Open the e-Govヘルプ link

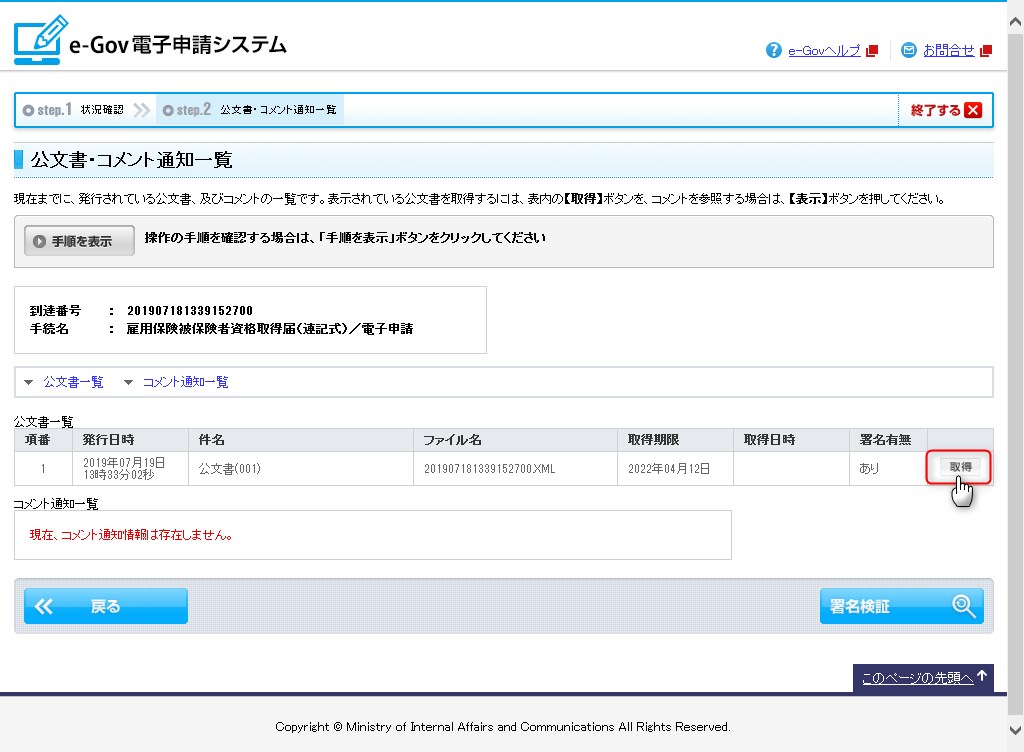click(824, 51)
